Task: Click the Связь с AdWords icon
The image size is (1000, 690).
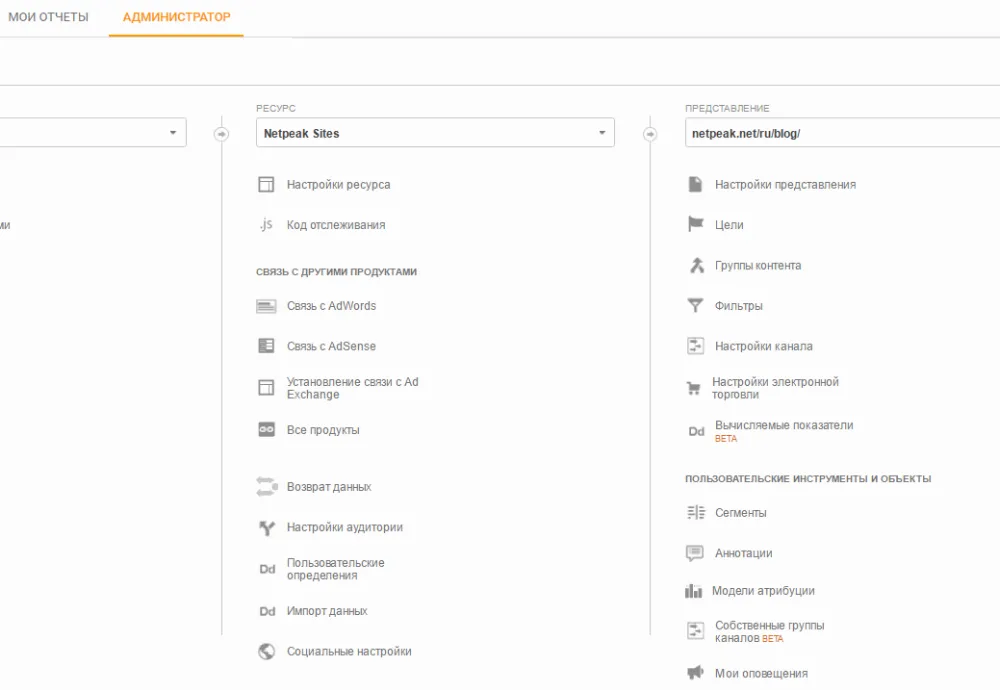Action: tap(266, 306)
